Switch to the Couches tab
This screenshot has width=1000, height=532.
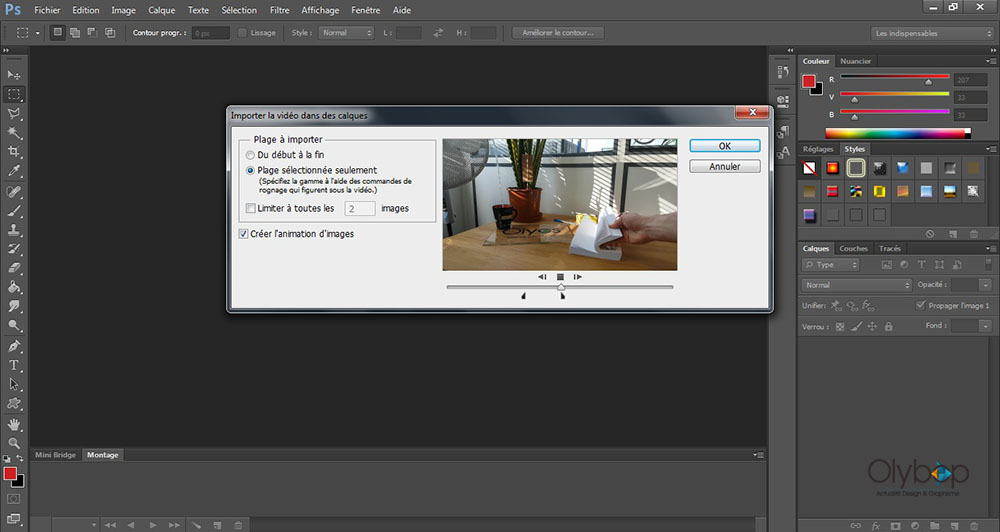[x=853, y=248]
